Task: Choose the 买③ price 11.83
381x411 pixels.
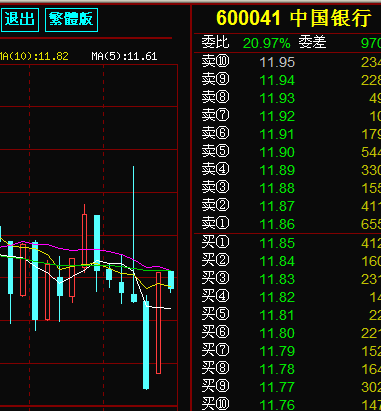Action: [277, 279]
